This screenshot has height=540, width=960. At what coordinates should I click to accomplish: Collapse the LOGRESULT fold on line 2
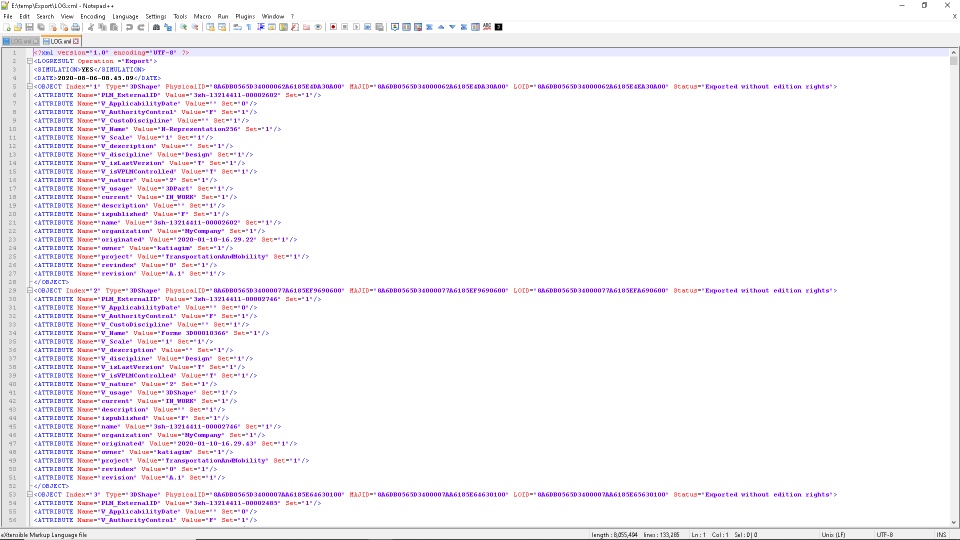point(29,61)
